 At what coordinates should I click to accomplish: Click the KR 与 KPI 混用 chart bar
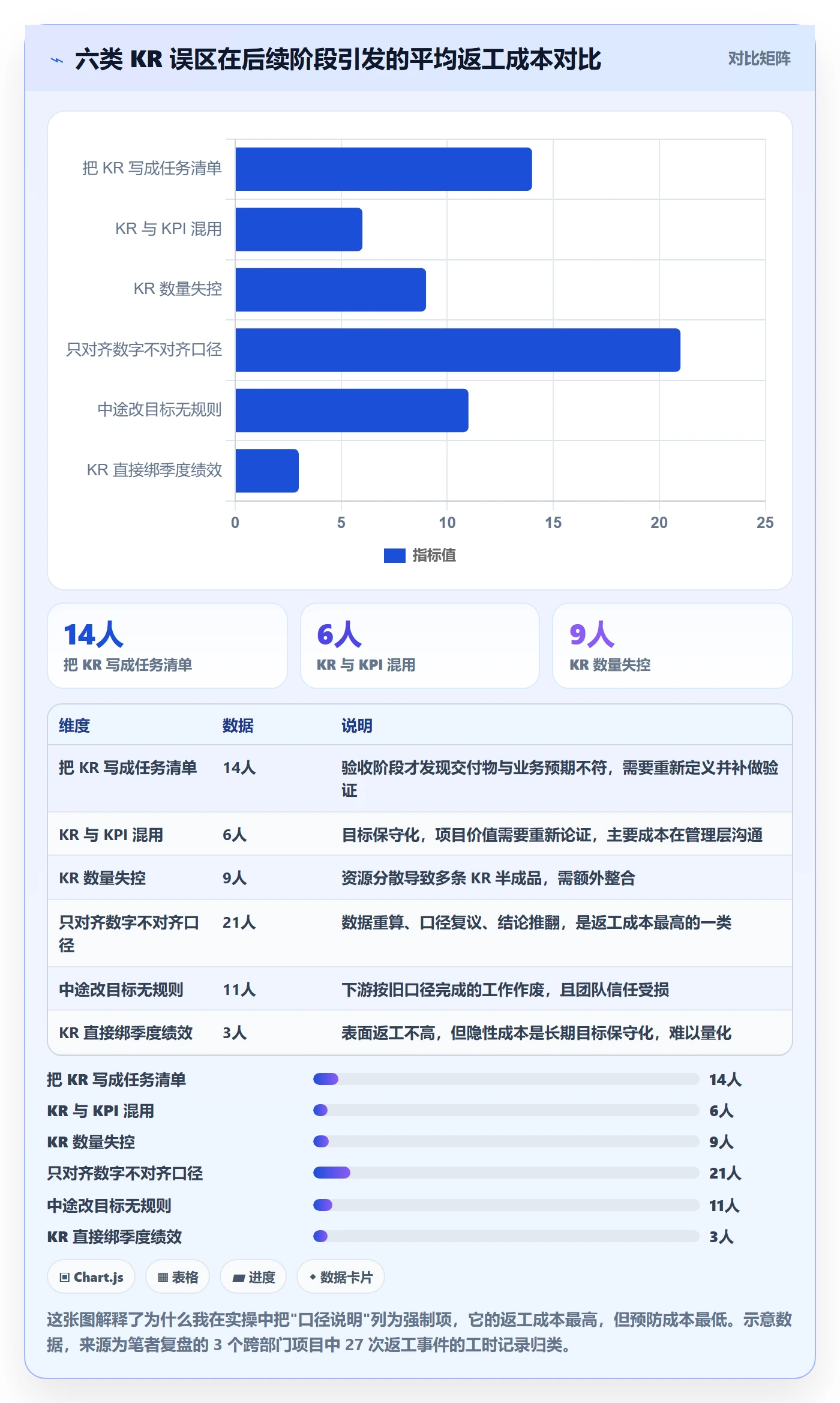(x=299, y=229)
